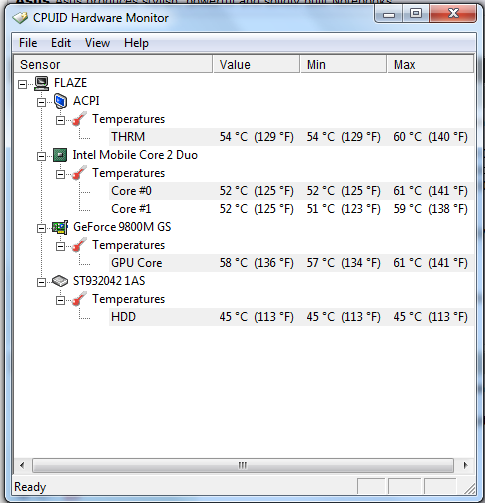Collapse Temperatures under ST932042 1AS
The width and height of the screenshot is (485, 503).
pos(60,300)
